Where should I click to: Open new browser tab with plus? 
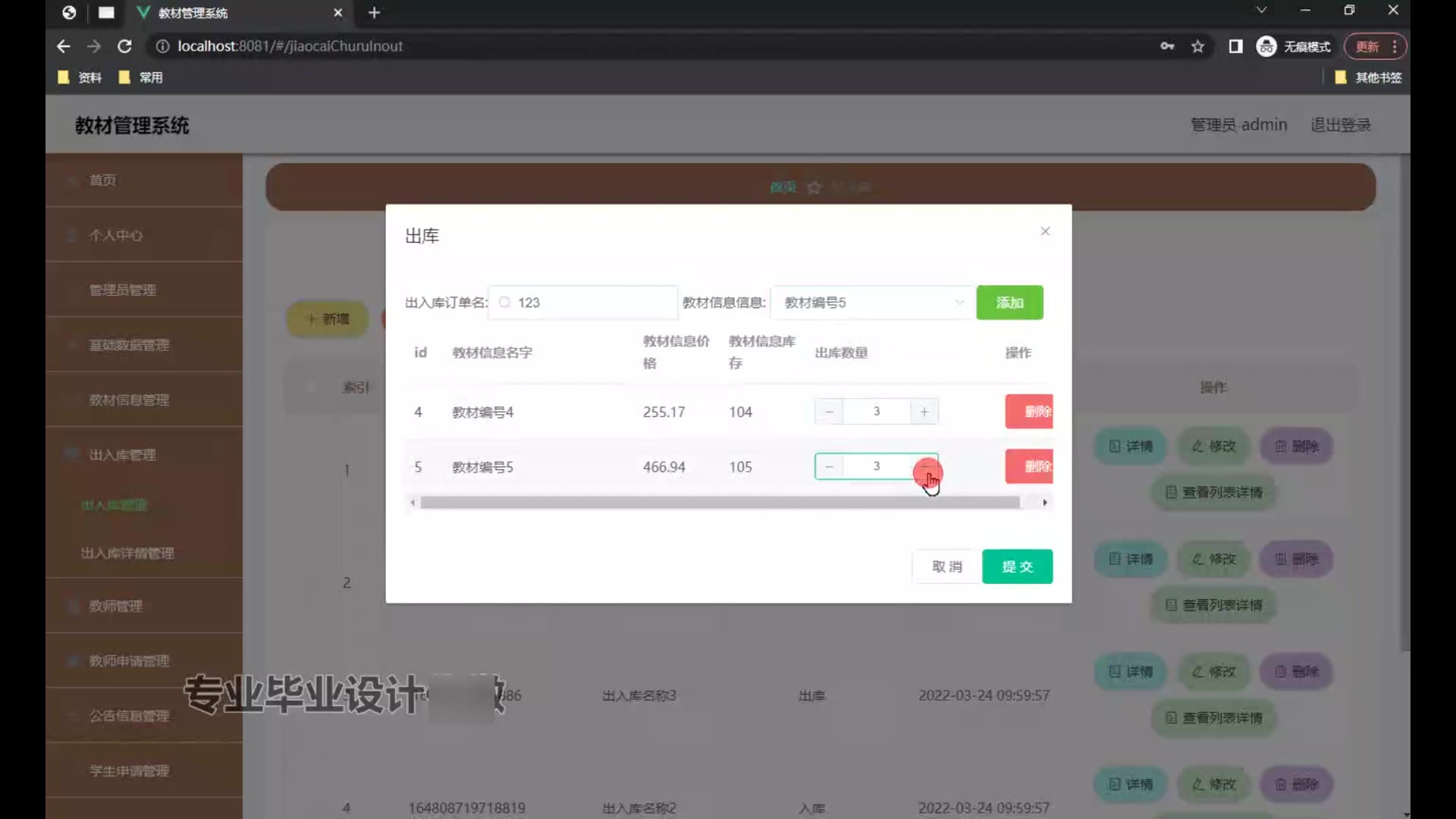click(x=374, y=13)
